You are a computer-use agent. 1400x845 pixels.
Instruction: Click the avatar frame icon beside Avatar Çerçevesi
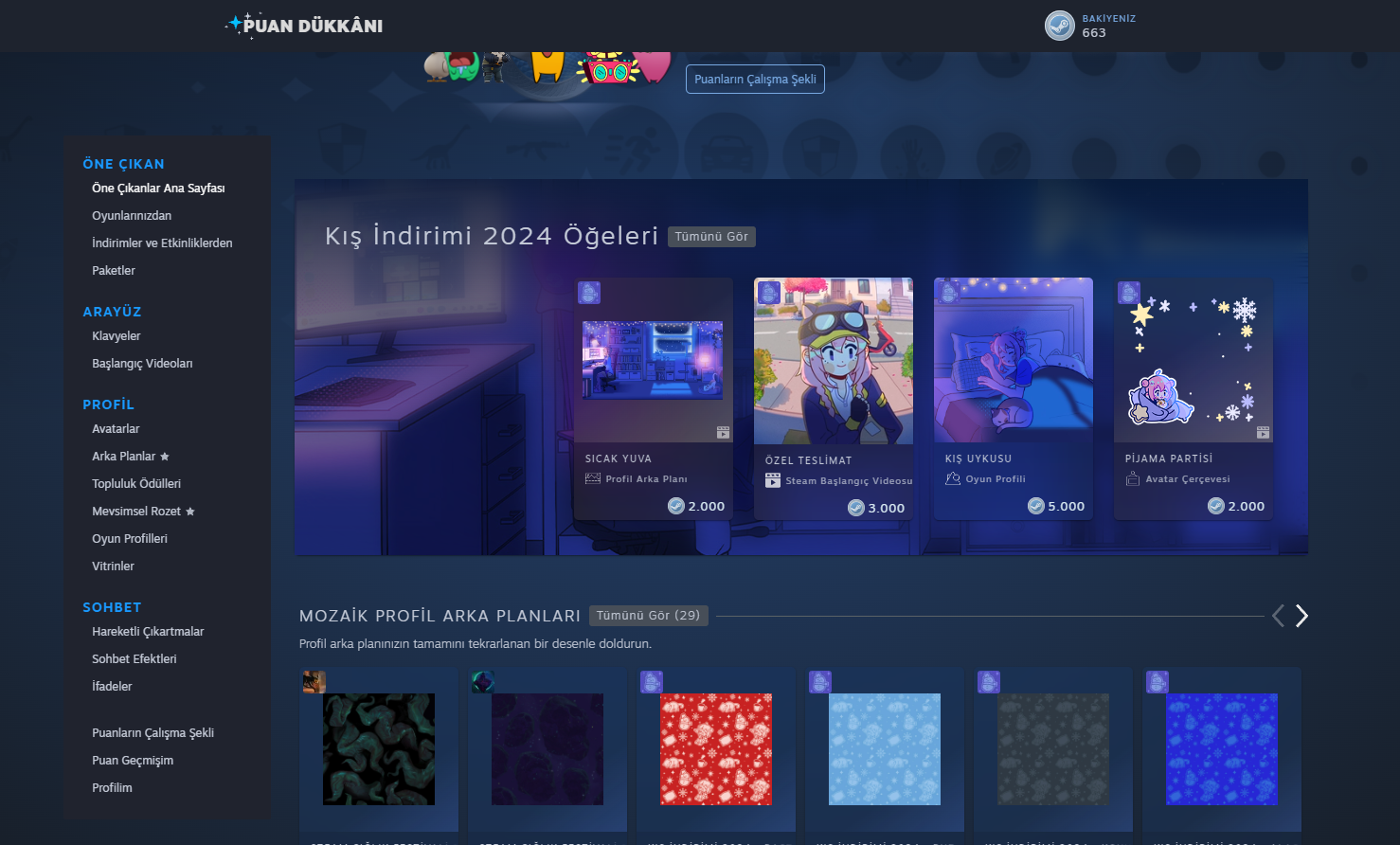[x=1133, y=478]
